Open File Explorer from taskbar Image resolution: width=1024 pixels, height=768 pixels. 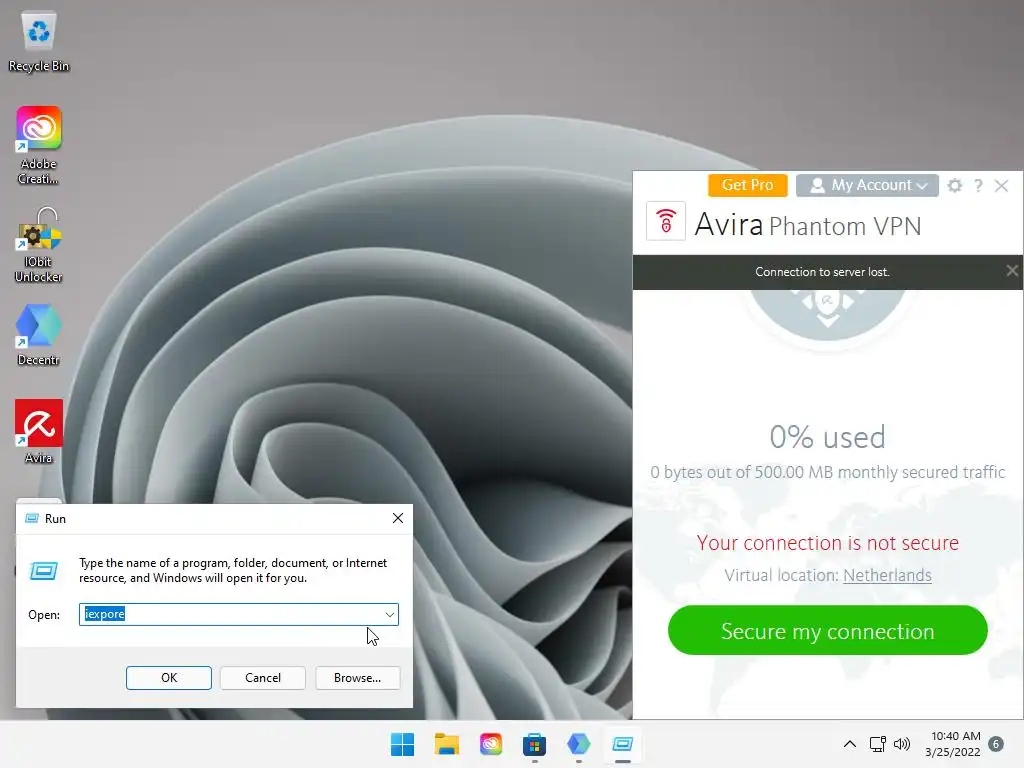click(x=447, y=744)
